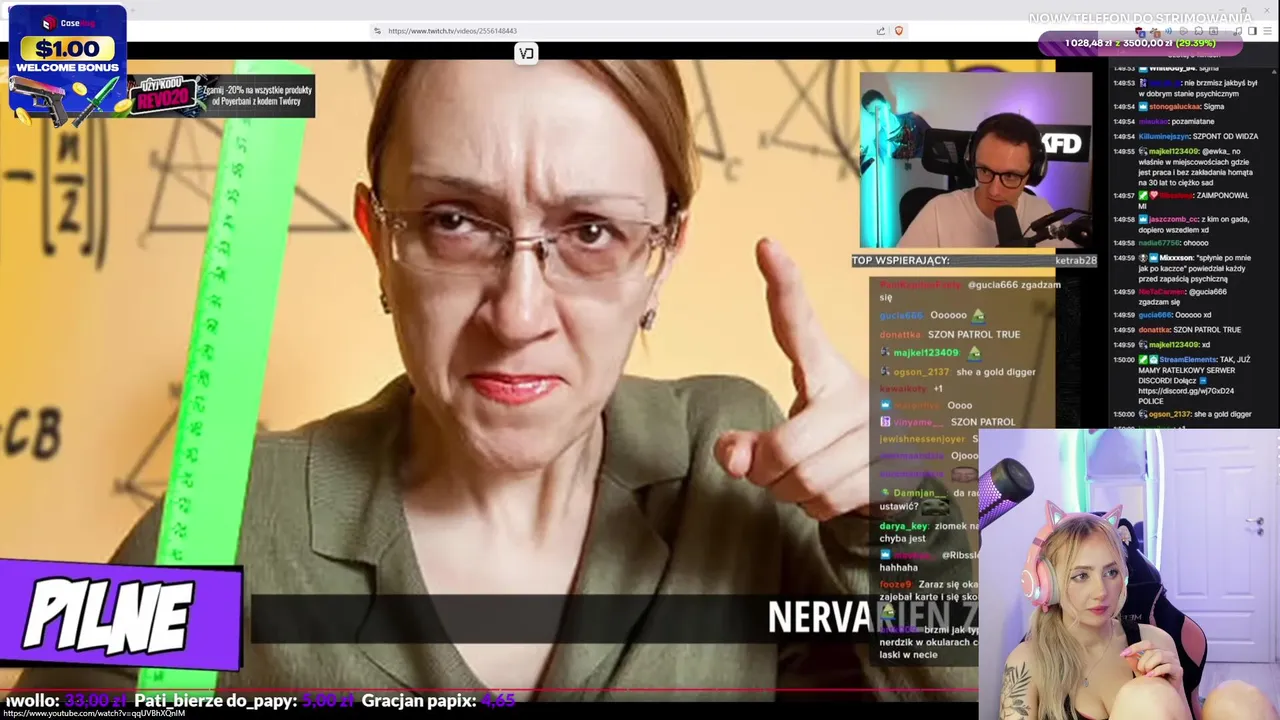
Task: Click the youtube.com/watch status bar link
Action: 93,714
